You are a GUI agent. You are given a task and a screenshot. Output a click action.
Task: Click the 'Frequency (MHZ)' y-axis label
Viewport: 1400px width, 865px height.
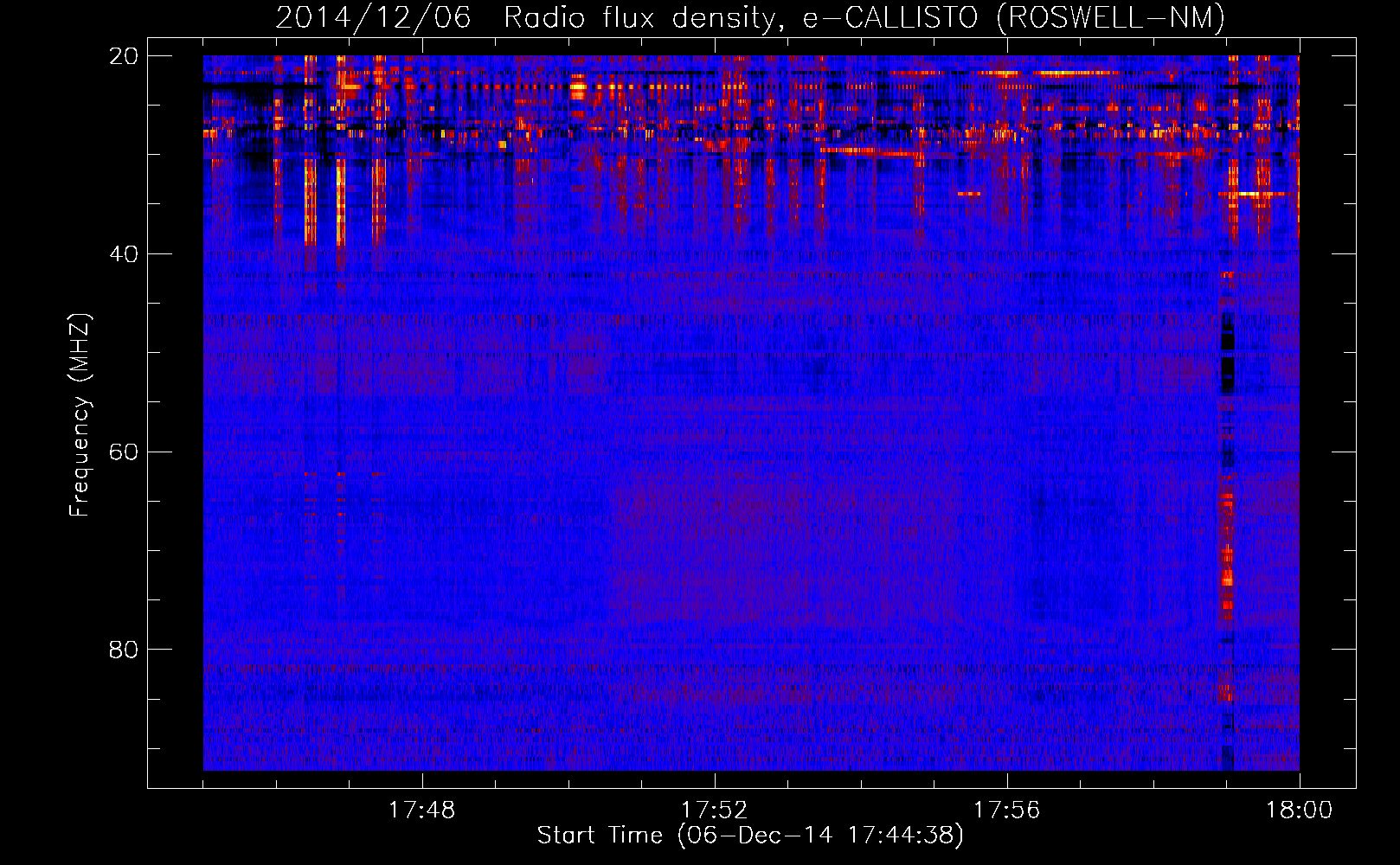(80, 415)
